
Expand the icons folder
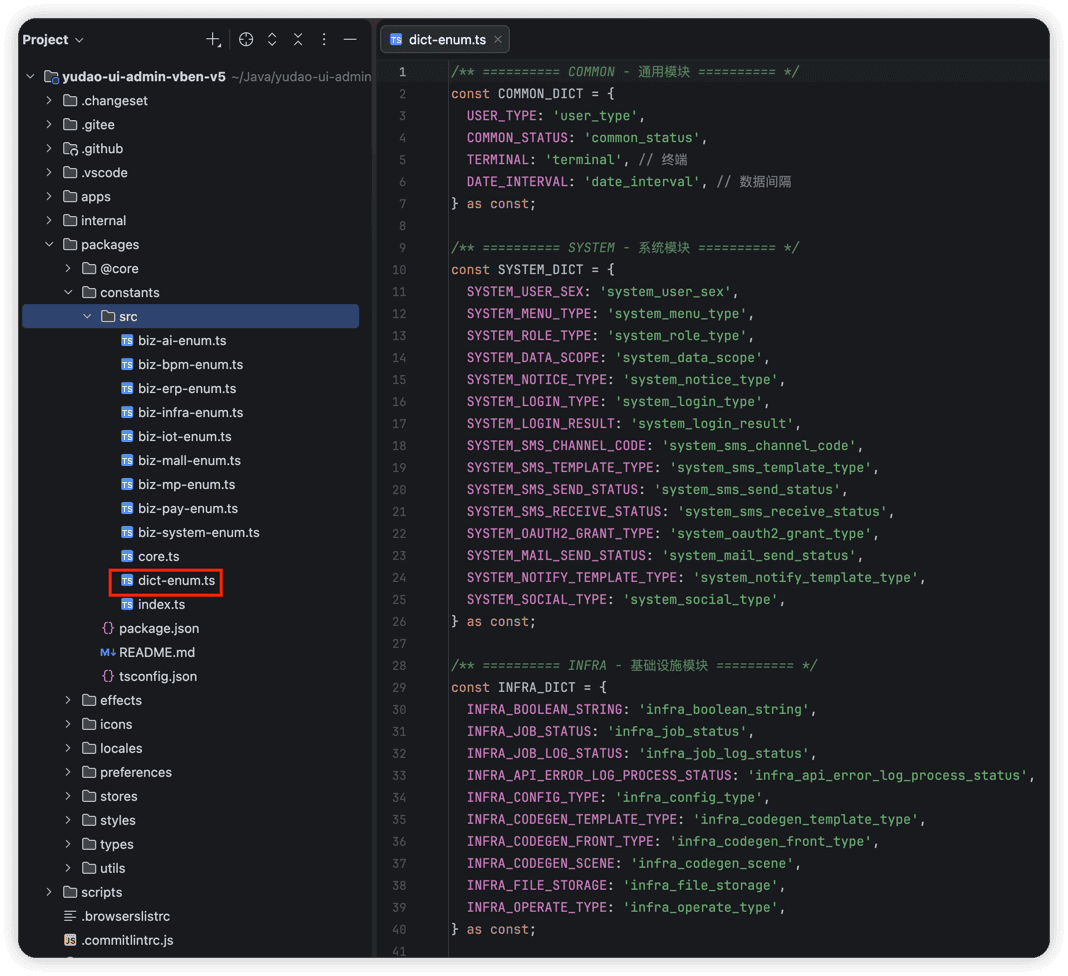67,724
